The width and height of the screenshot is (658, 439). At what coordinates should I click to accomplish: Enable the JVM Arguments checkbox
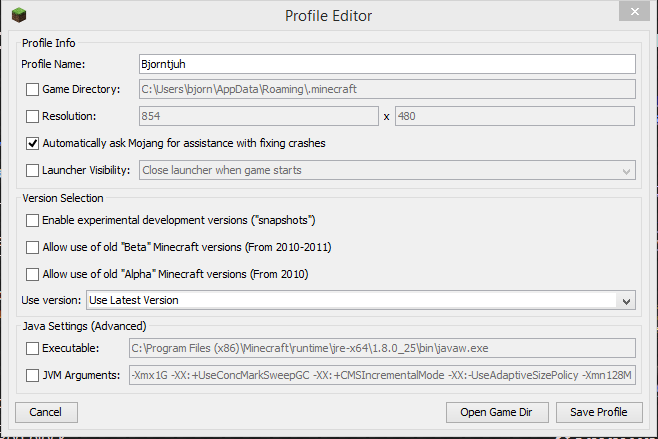(x=32, y=375)
